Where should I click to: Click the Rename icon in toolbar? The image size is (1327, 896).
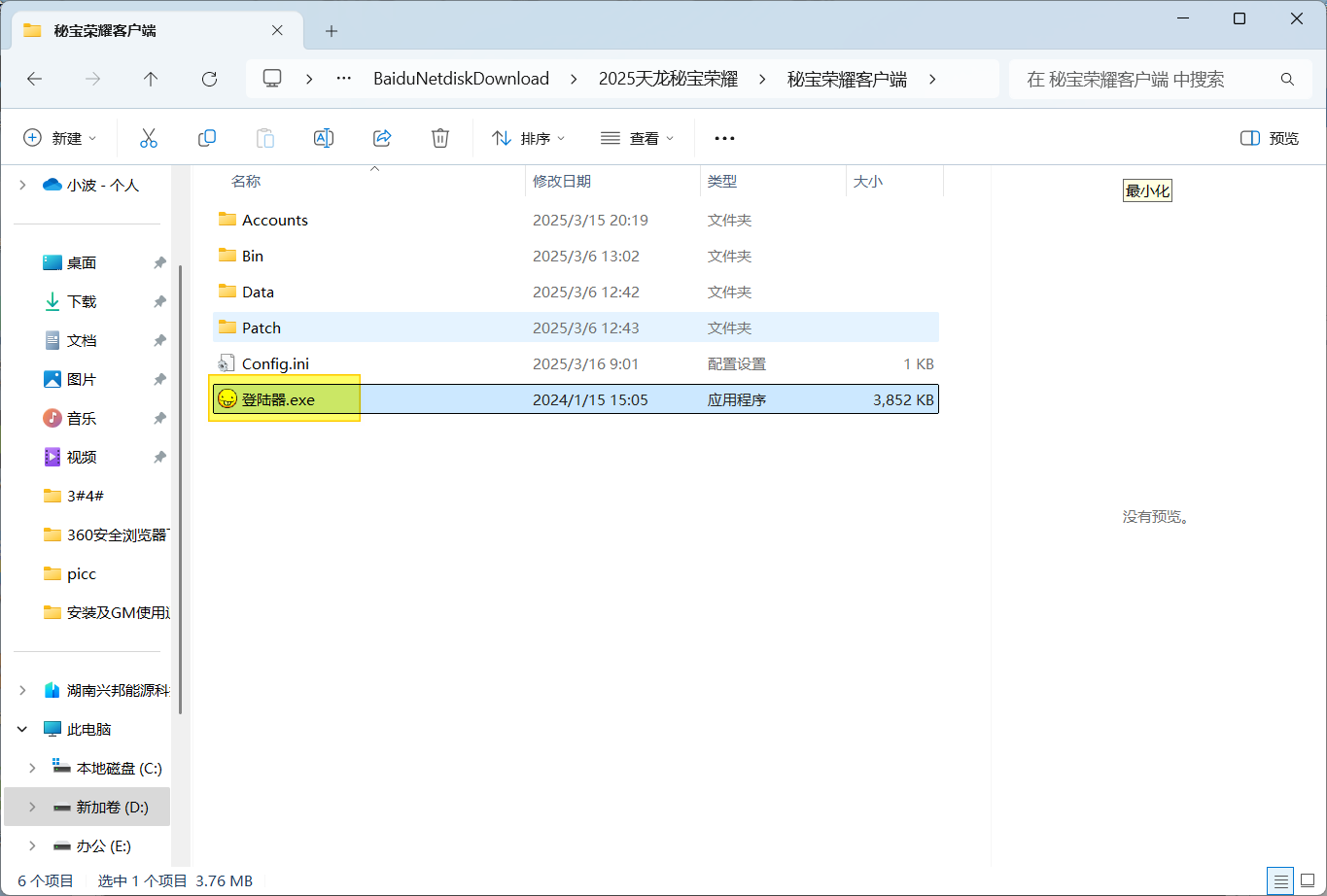coord(324,138)
